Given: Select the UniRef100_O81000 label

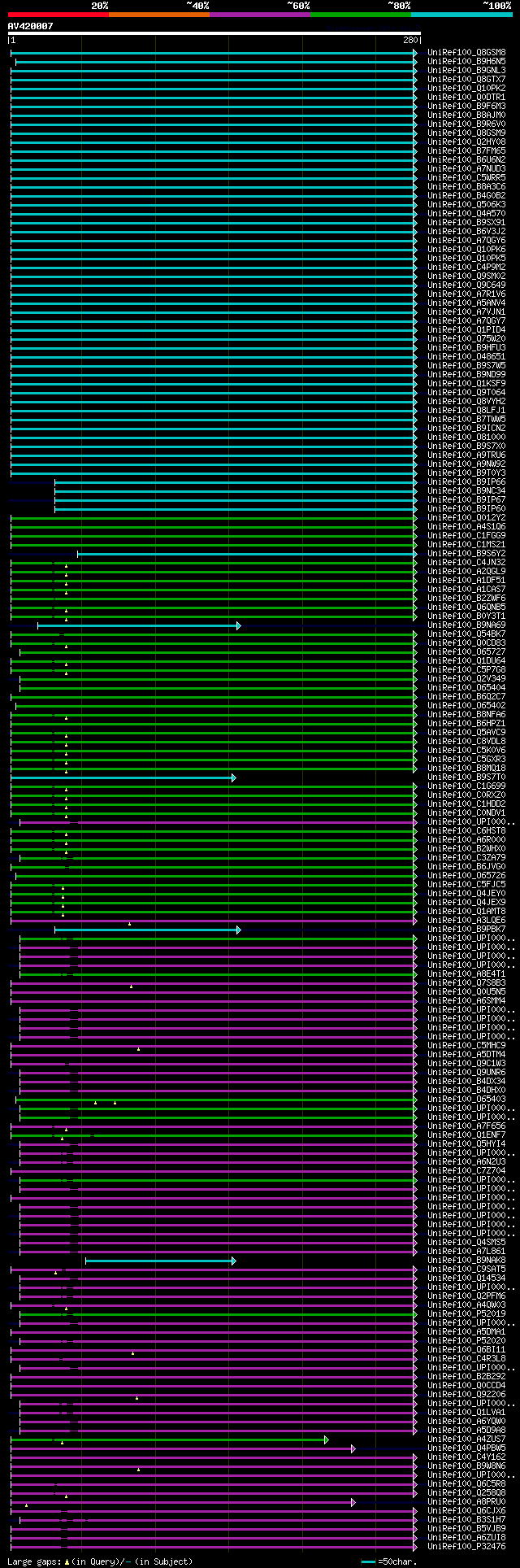Looking at the screenshot, I should point(466,437).
